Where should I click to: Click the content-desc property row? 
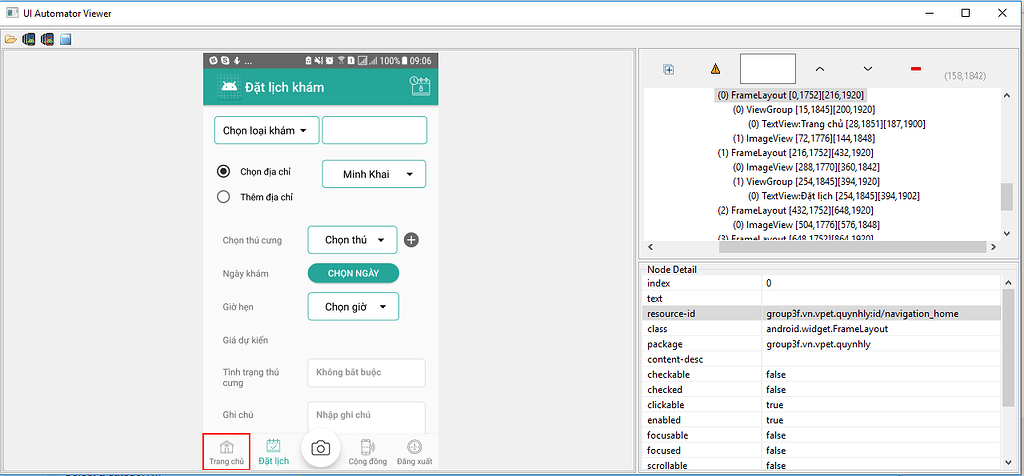(821, 359)
